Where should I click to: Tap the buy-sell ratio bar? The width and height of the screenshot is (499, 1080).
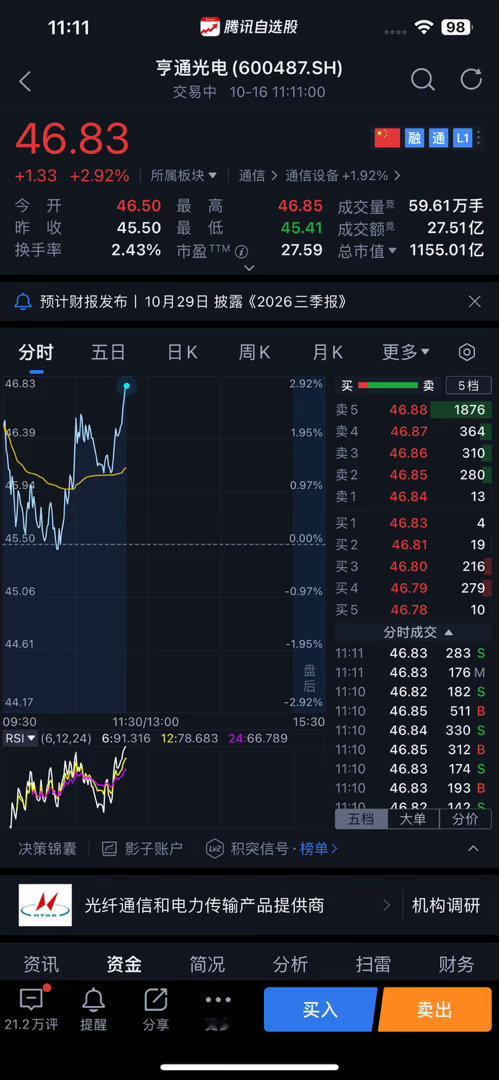coord(388,386)
